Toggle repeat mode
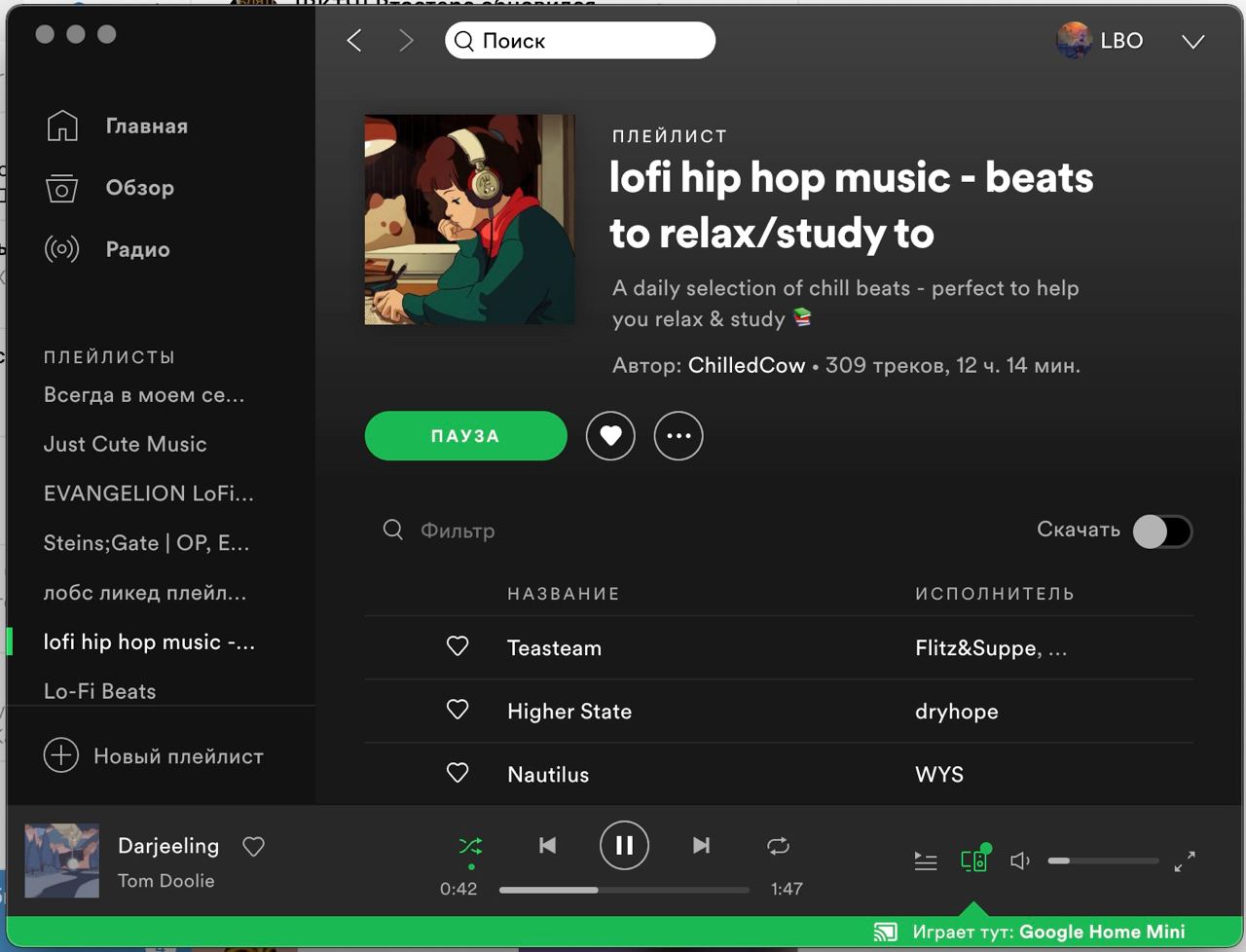This screenshot has height=952, width=1246. (x=778, y=846)
